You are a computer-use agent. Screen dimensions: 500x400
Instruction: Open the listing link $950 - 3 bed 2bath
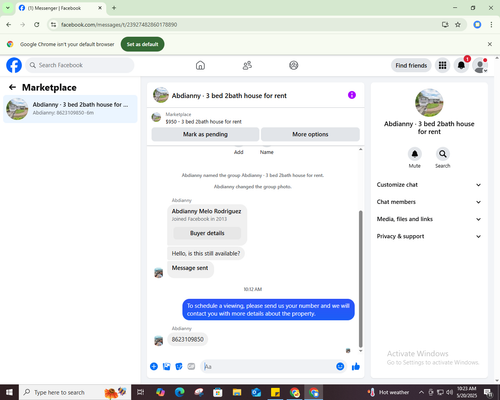click(203, 122)
